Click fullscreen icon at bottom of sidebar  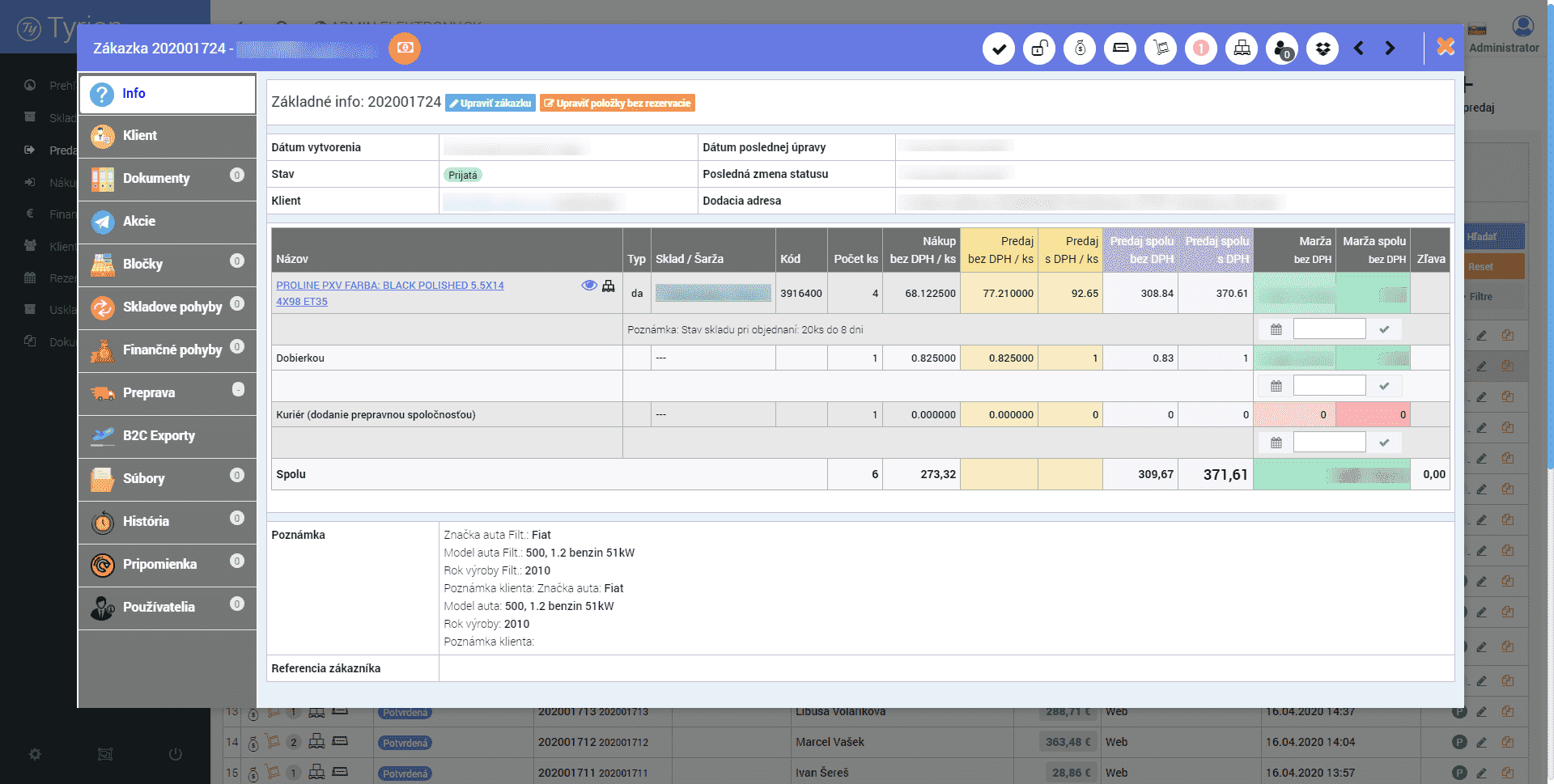coord(105,754)
